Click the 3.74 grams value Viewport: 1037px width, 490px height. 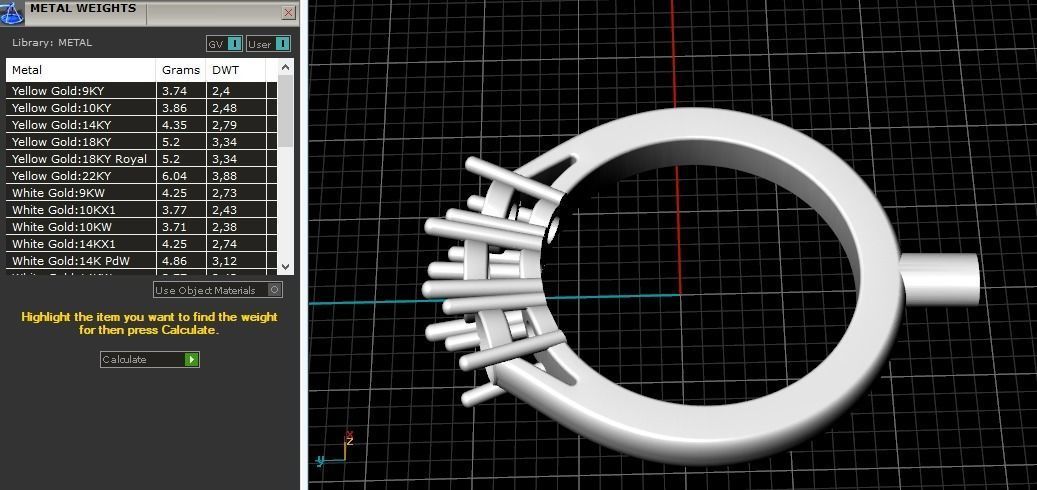coord(174,91)
